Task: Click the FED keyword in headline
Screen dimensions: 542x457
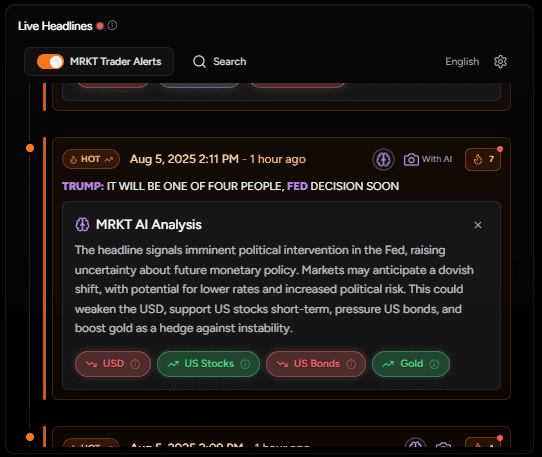Action: click(297, 186)
